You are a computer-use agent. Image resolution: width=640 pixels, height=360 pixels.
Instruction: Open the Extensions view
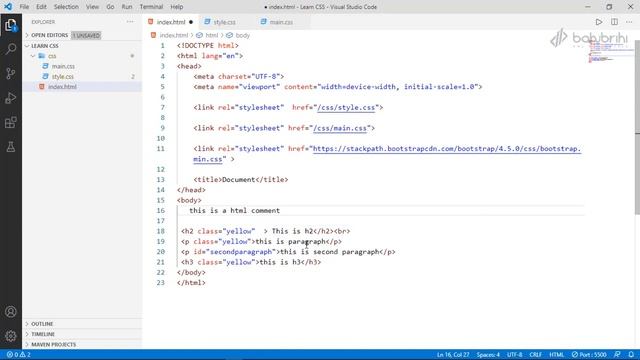pyautogui.click(x=11, y=122)
